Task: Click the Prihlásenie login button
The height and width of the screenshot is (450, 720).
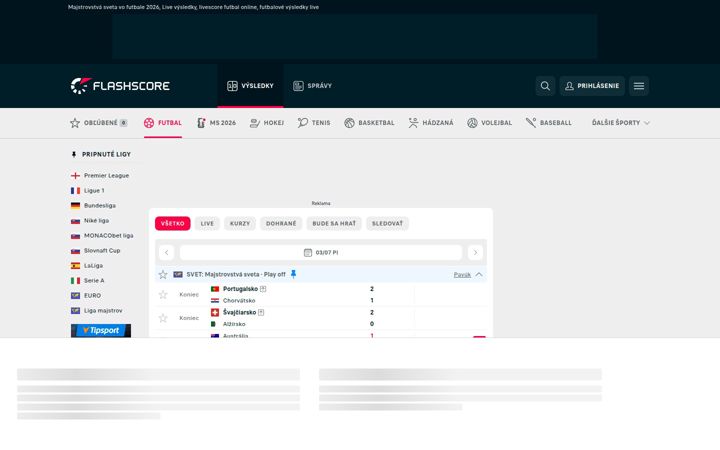Action: pyautogui.click(x=592, y=86)
